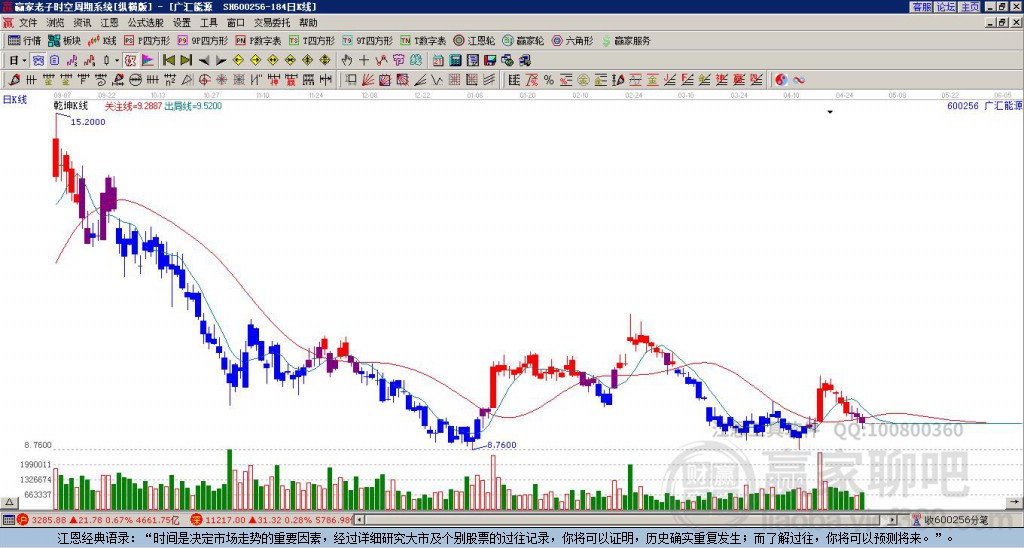The image size is (1024, 548).
Task: Click the 600256 广汇能源 stock label
Action: 984,105
